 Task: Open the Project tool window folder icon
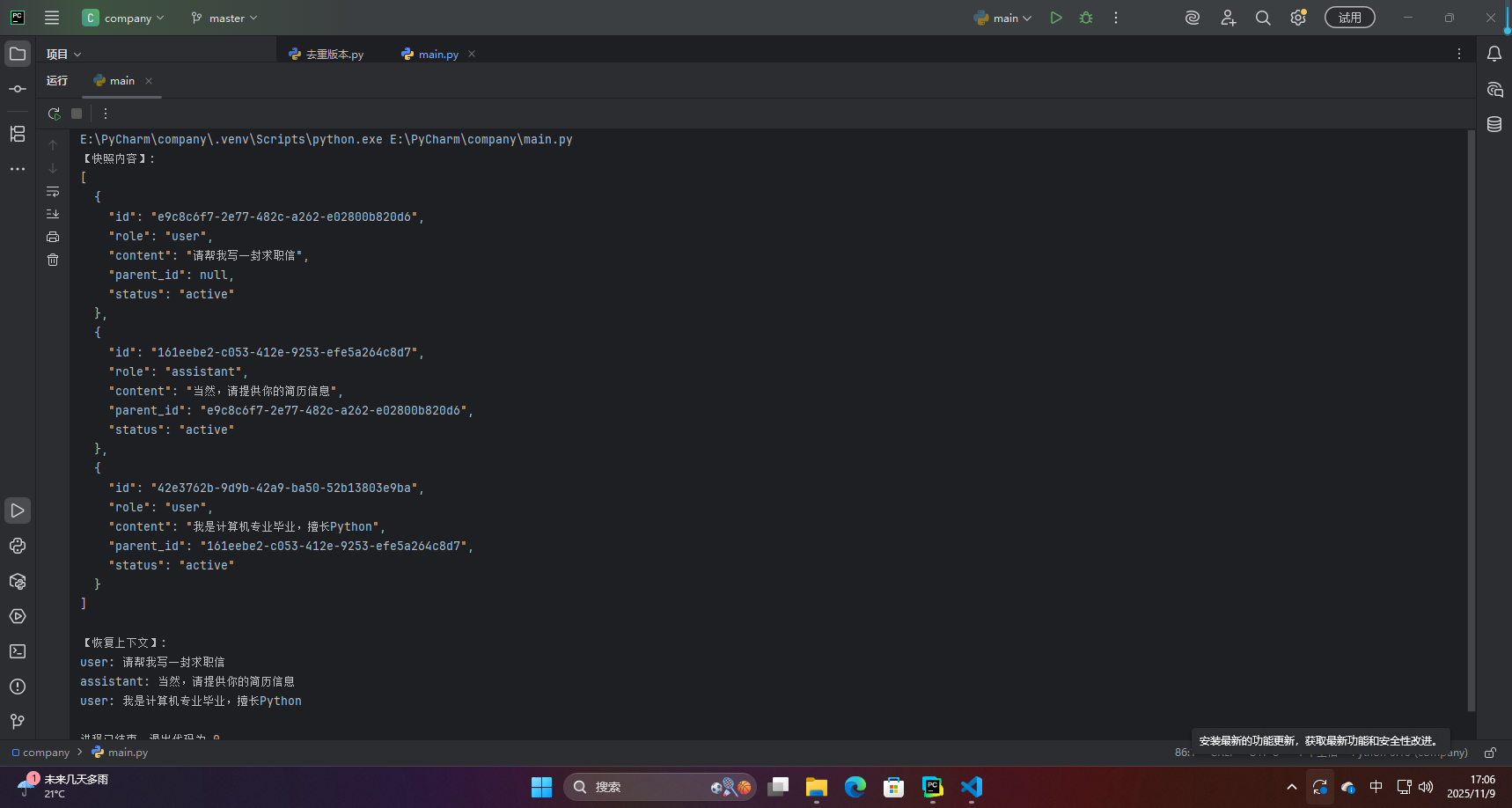[18, 54]
